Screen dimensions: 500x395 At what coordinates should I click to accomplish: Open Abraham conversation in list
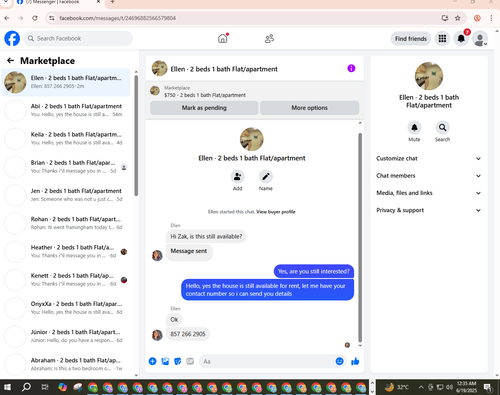click(x=66, y=364)
